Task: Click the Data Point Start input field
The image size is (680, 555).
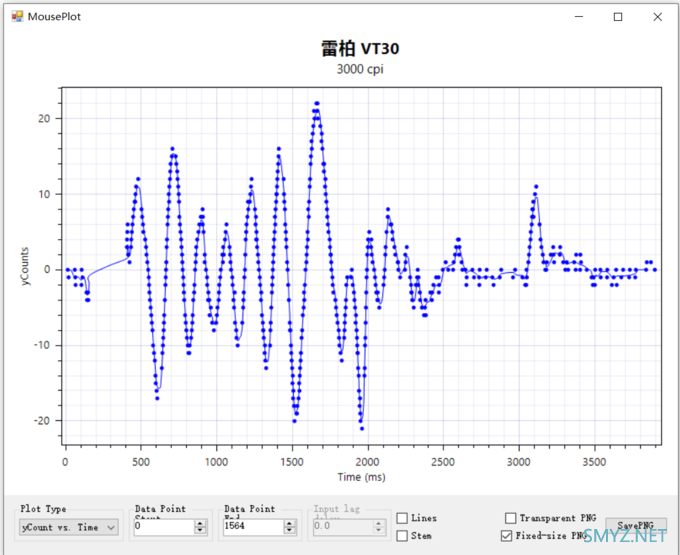Action: point(164,526)
